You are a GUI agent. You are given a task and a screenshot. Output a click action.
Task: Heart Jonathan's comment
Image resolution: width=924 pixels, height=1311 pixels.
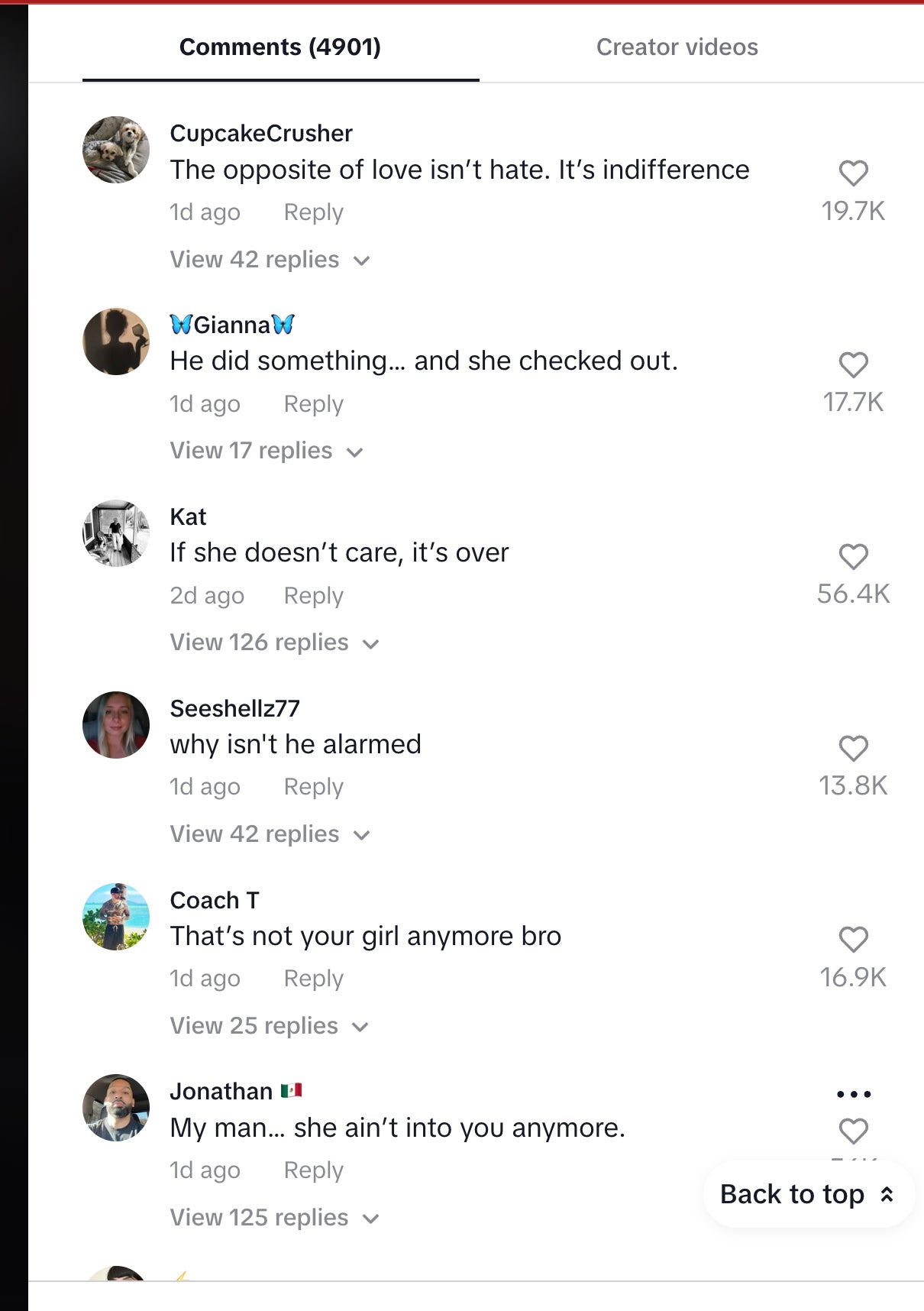pyautogui.click(x=853, y=1131)
